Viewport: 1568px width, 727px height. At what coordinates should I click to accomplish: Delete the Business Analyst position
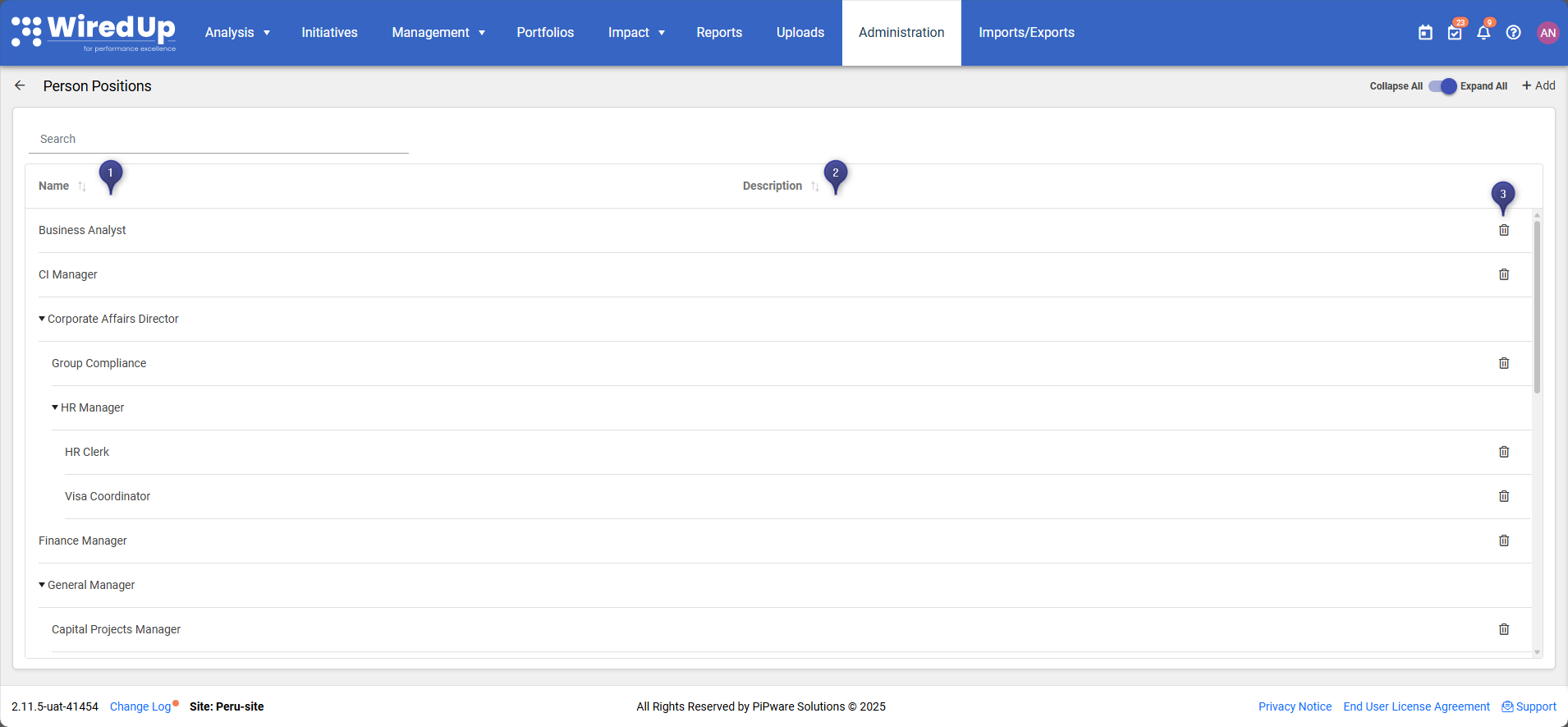(1504, 230)
